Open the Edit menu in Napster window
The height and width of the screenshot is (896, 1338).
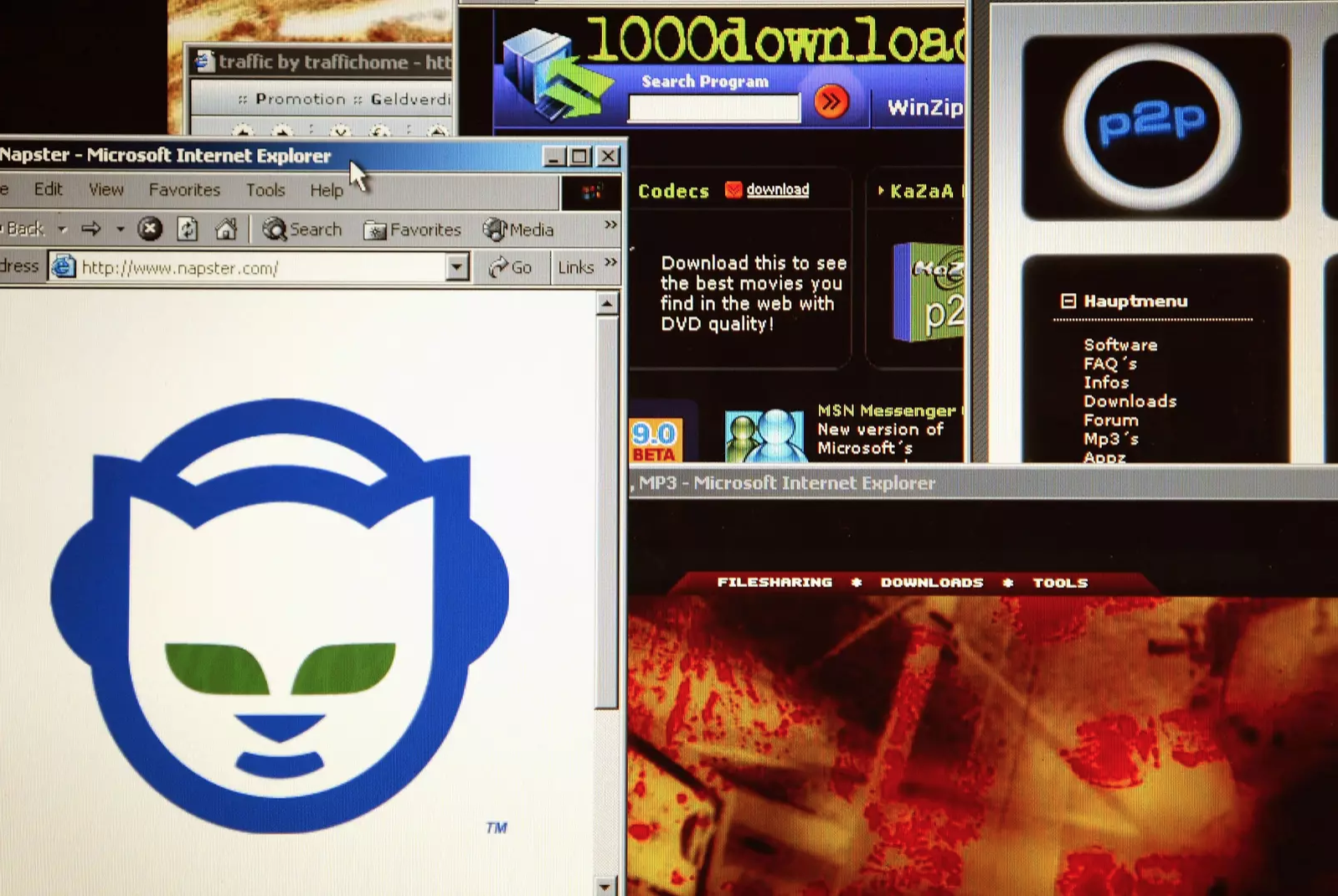(x=48, y=189)
